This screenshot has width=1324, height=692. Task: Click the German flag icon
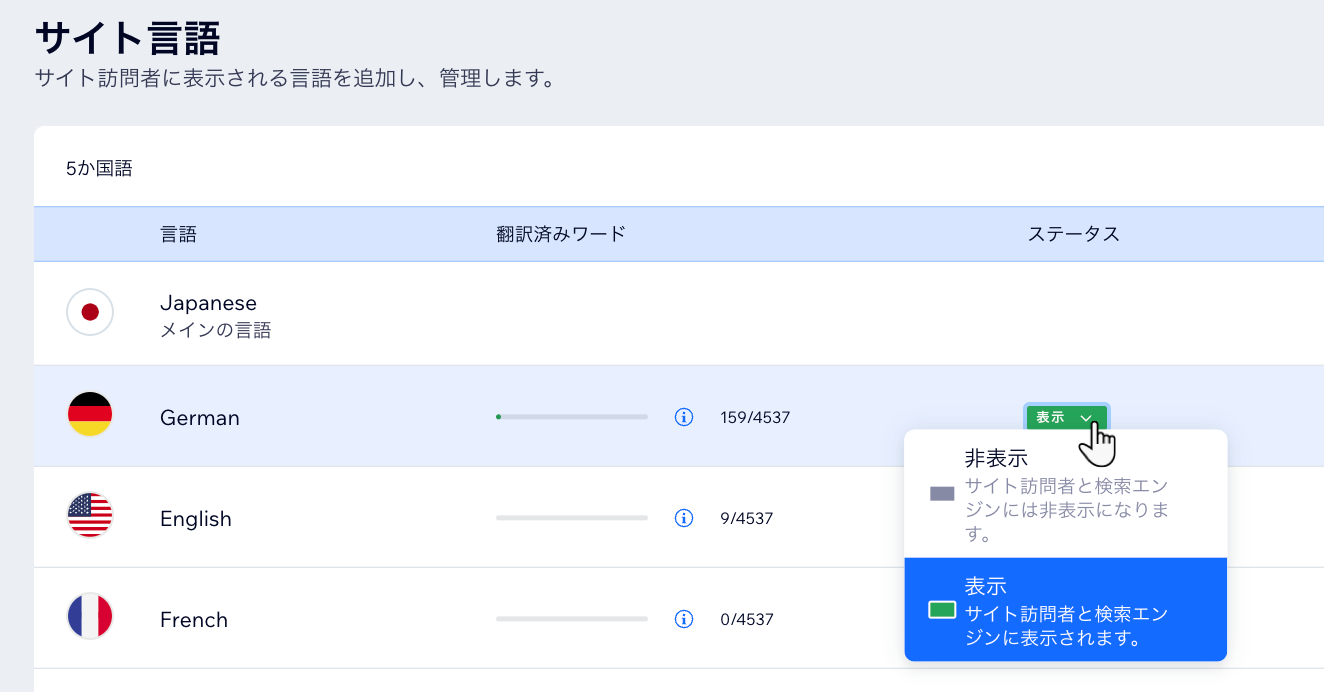click(90, 414)
